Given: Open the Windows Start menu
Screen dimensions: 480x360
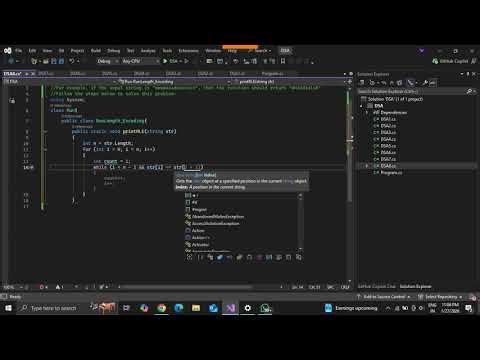Looking at the screenshot, I should click(8, 308).
